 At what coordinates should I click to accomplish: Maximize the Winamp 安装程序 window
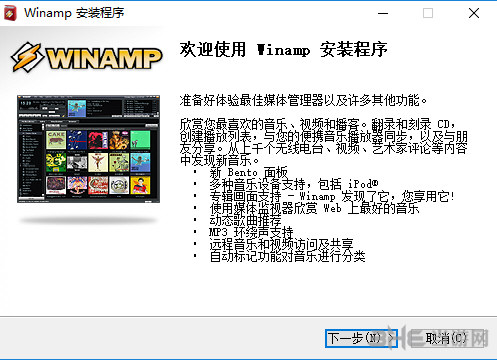point(428,13)
